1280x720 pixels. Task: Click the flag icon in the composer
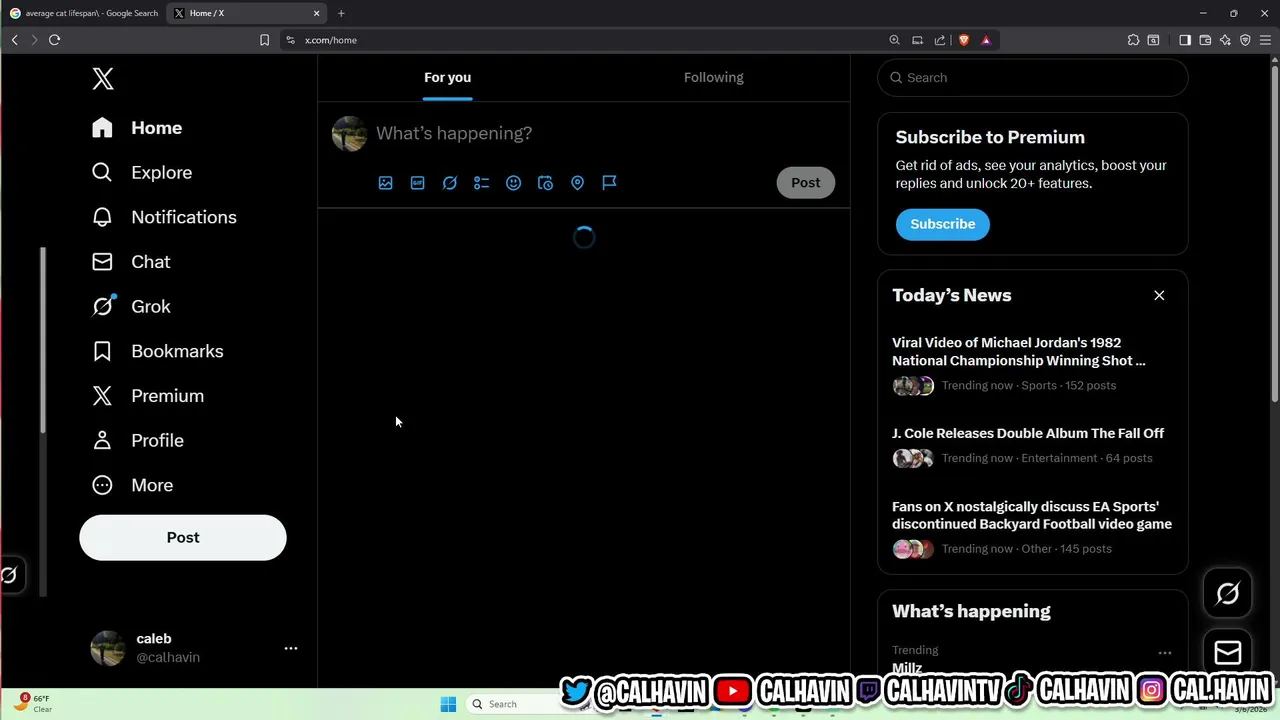[610, 183]
